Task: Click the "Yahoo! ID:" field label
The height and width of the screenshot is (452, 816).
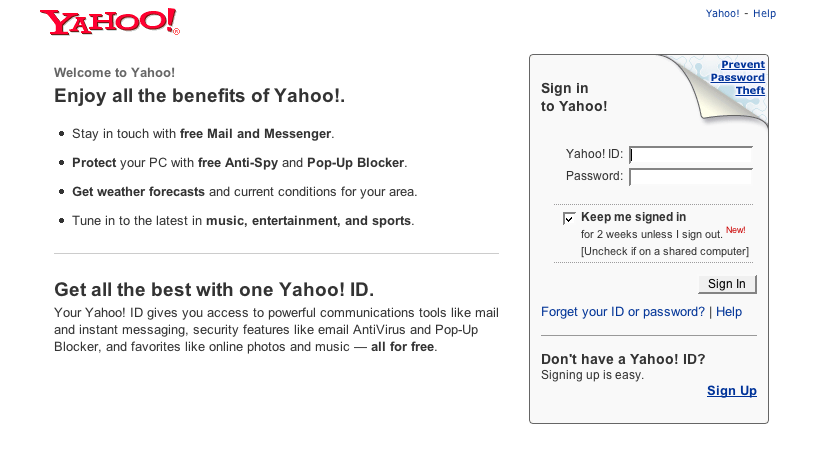Action: pyautogui.click(x=594, y=154)
